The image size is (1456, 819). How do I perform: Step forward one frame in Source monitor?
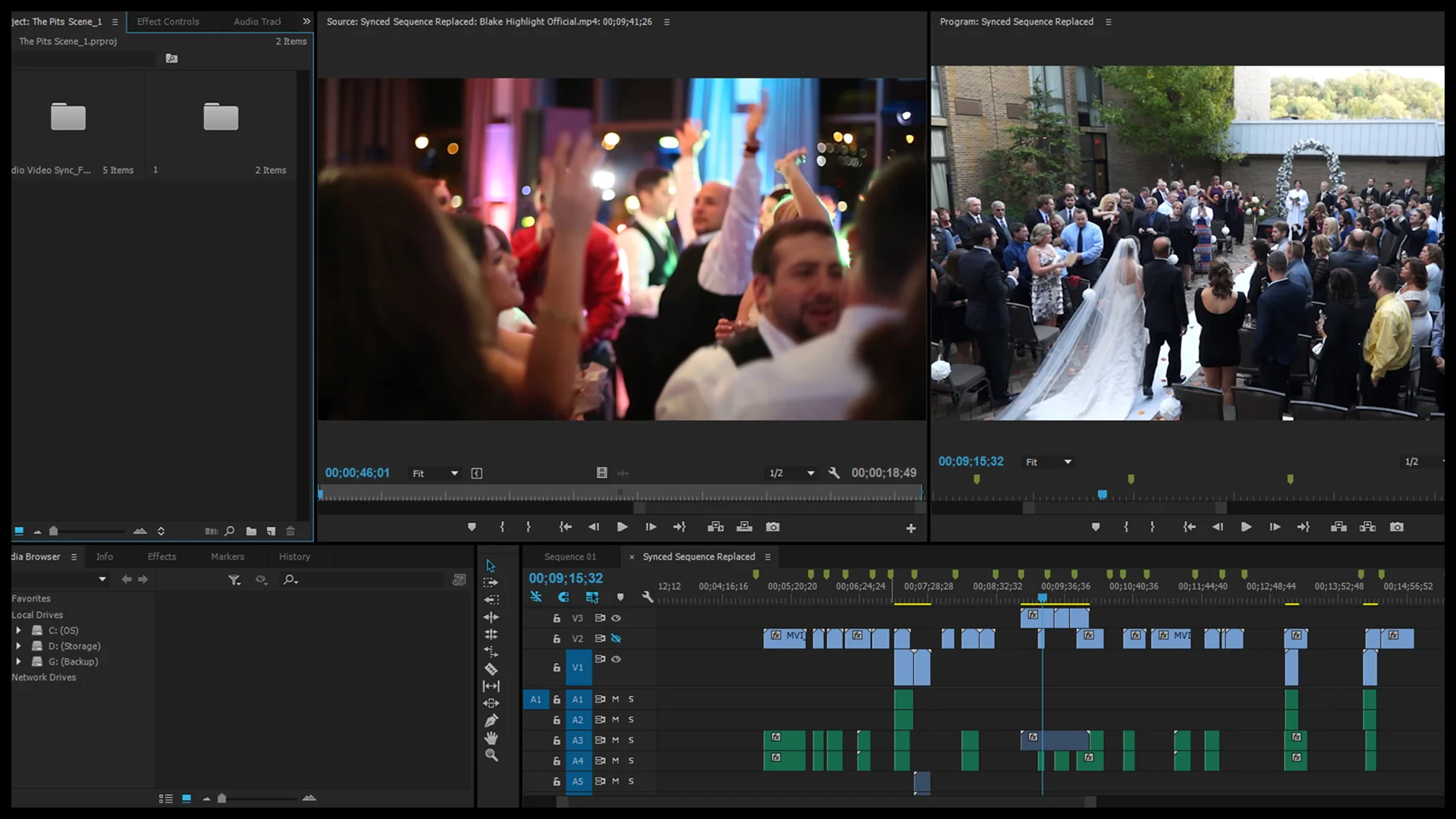click(651, 527)
